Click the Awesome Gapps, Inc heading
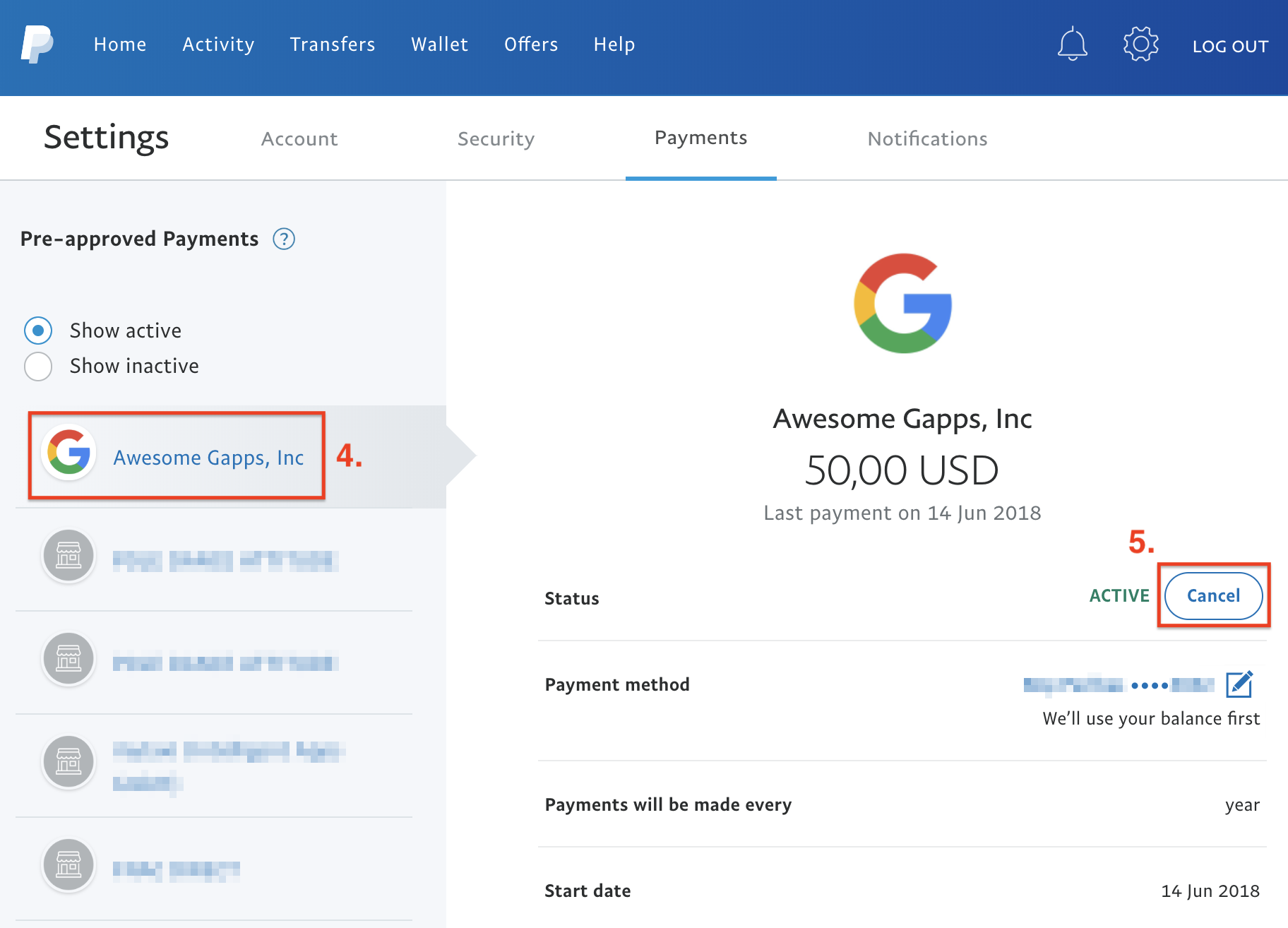Image resolution: width=1288 pixels, height=928 pixels. point(902,419)
